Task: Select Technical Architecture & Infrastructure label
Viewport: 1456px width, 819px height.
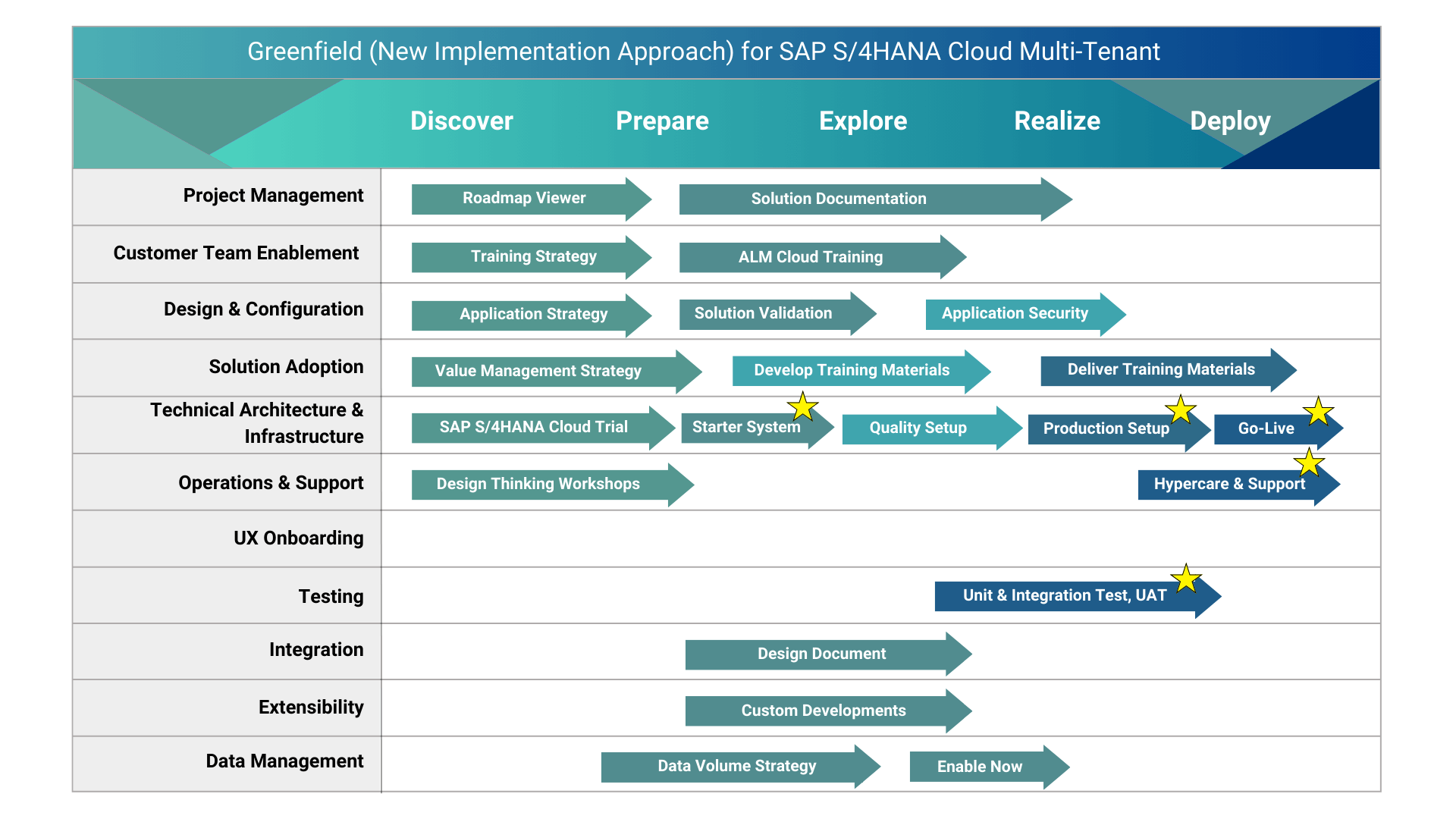Action: 256,423
